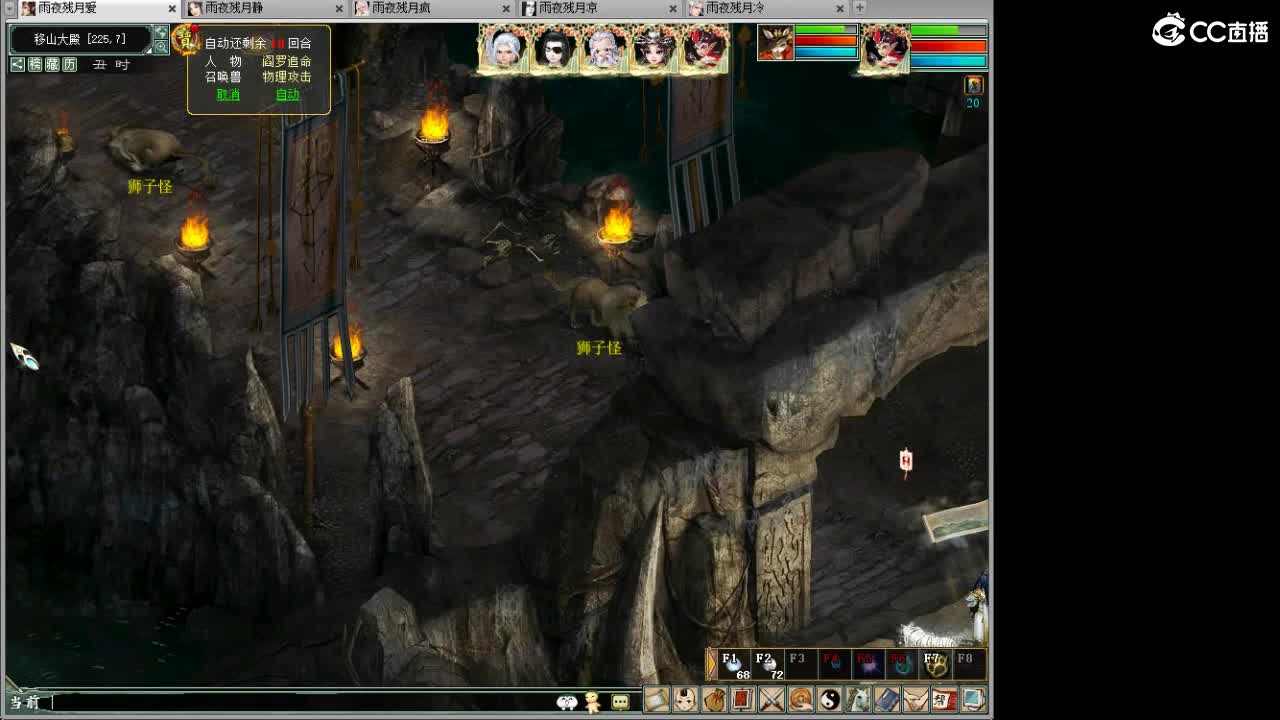Click the player's red mana bar
The width and height of the screenshot is (1280, 720).
pyautogui.click(x=948, y=46)
